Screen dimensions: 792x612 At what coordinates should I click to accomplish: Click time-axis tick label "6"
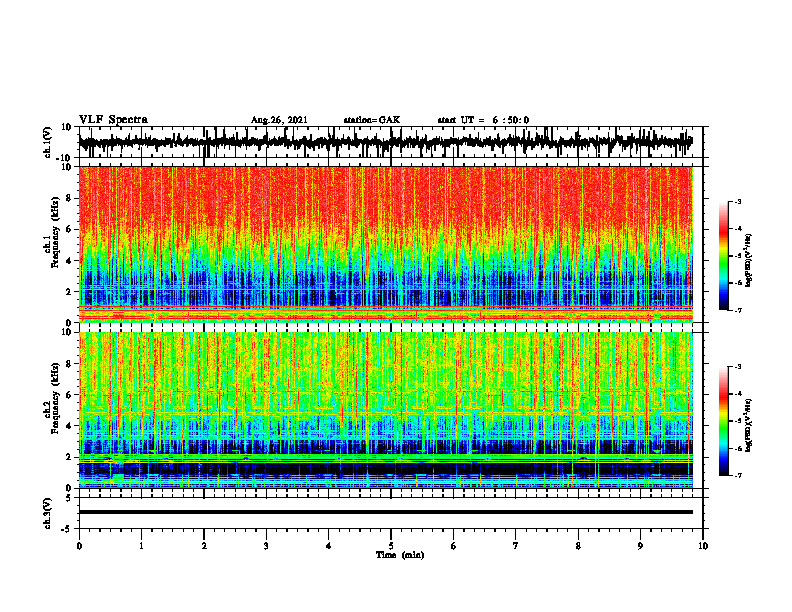point(454,546)
